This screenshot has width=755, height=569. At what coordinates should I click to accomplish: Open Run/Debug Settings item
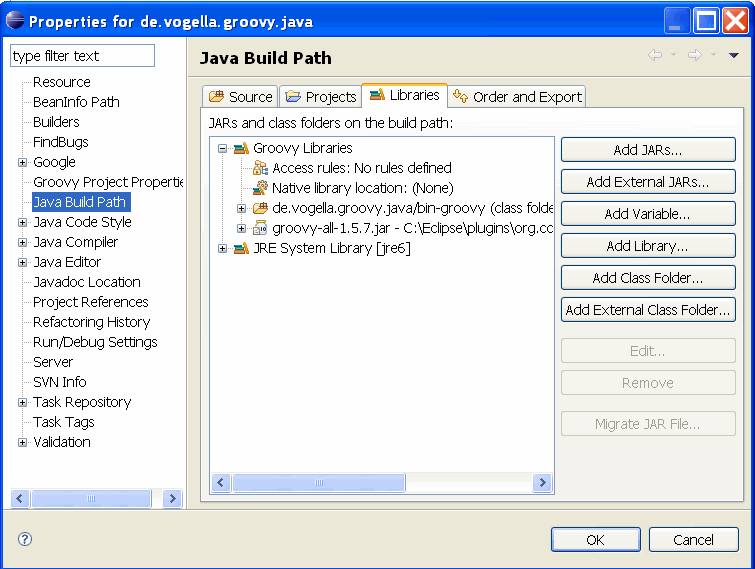point(95,342)
